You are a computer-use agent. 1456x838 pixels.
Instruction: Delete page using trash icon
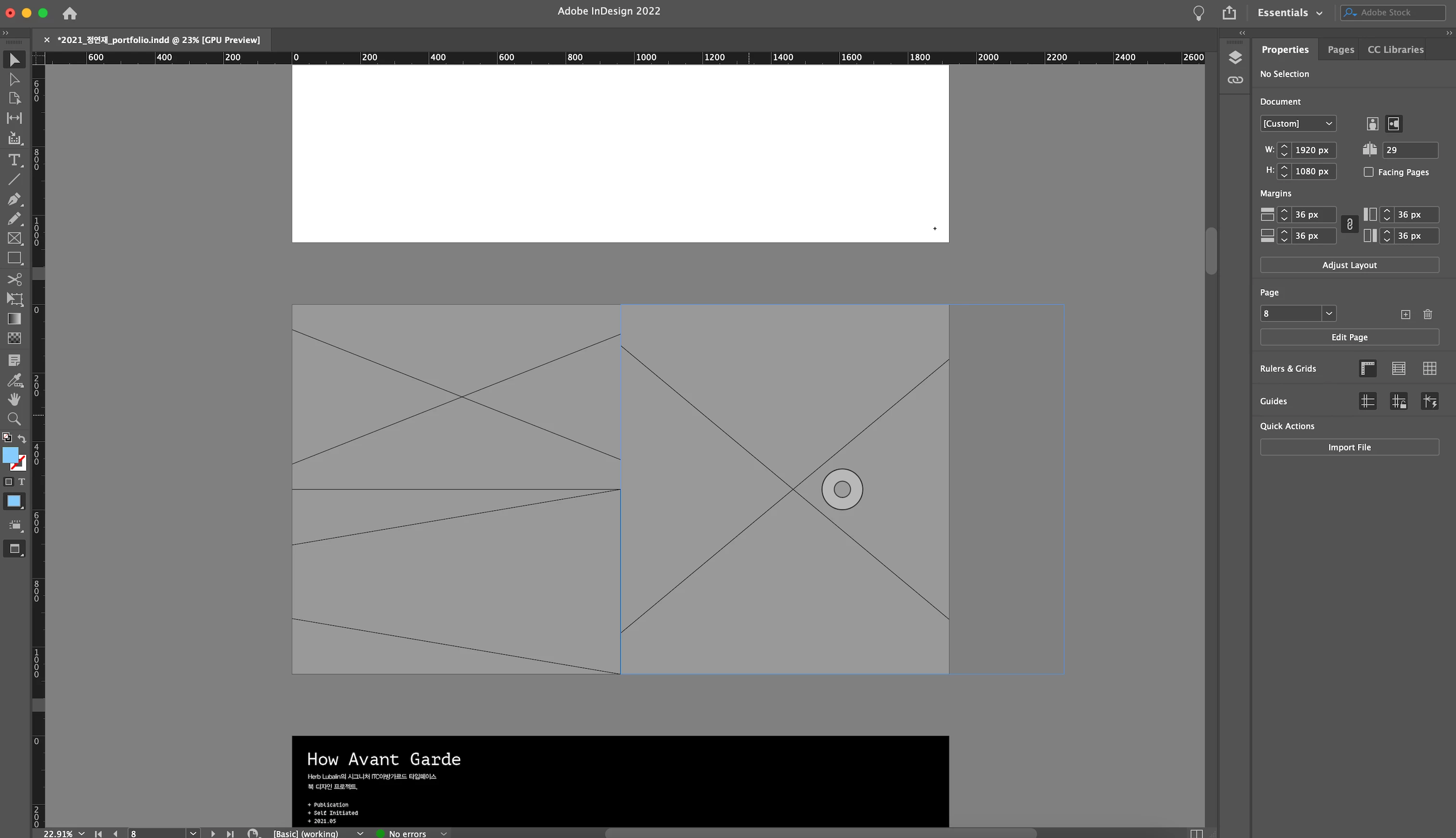click(x=1427, y=314)
